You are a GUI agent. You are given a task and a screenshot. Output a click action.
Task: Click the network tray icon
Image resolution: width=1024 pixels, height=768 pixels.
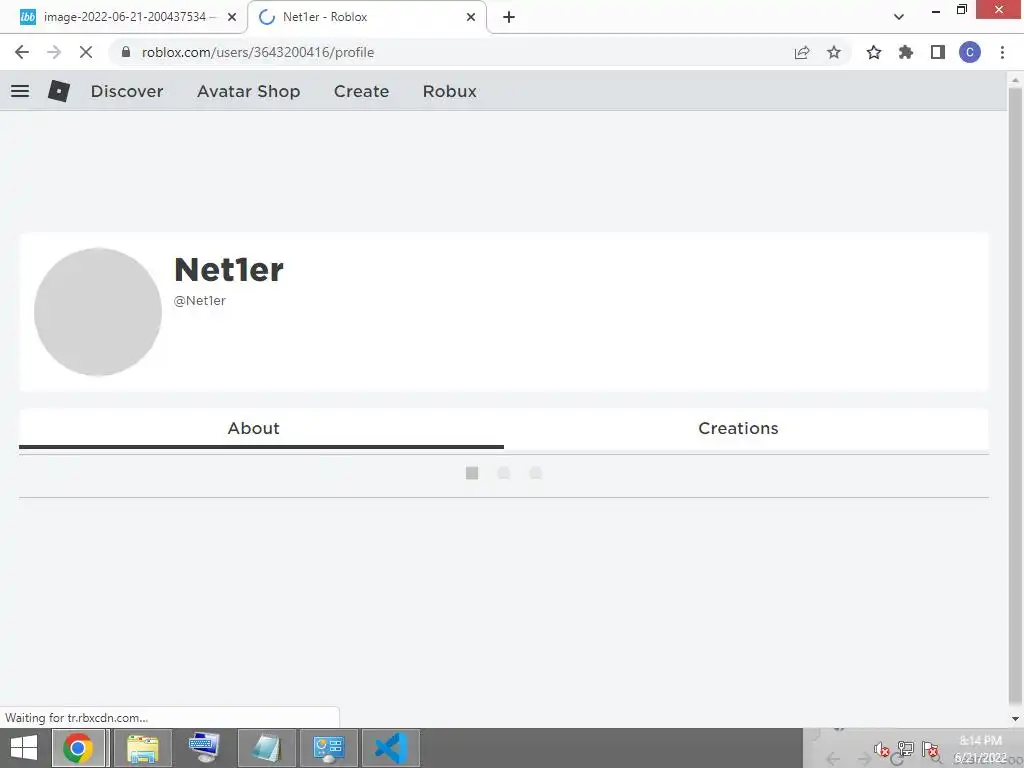906,749
